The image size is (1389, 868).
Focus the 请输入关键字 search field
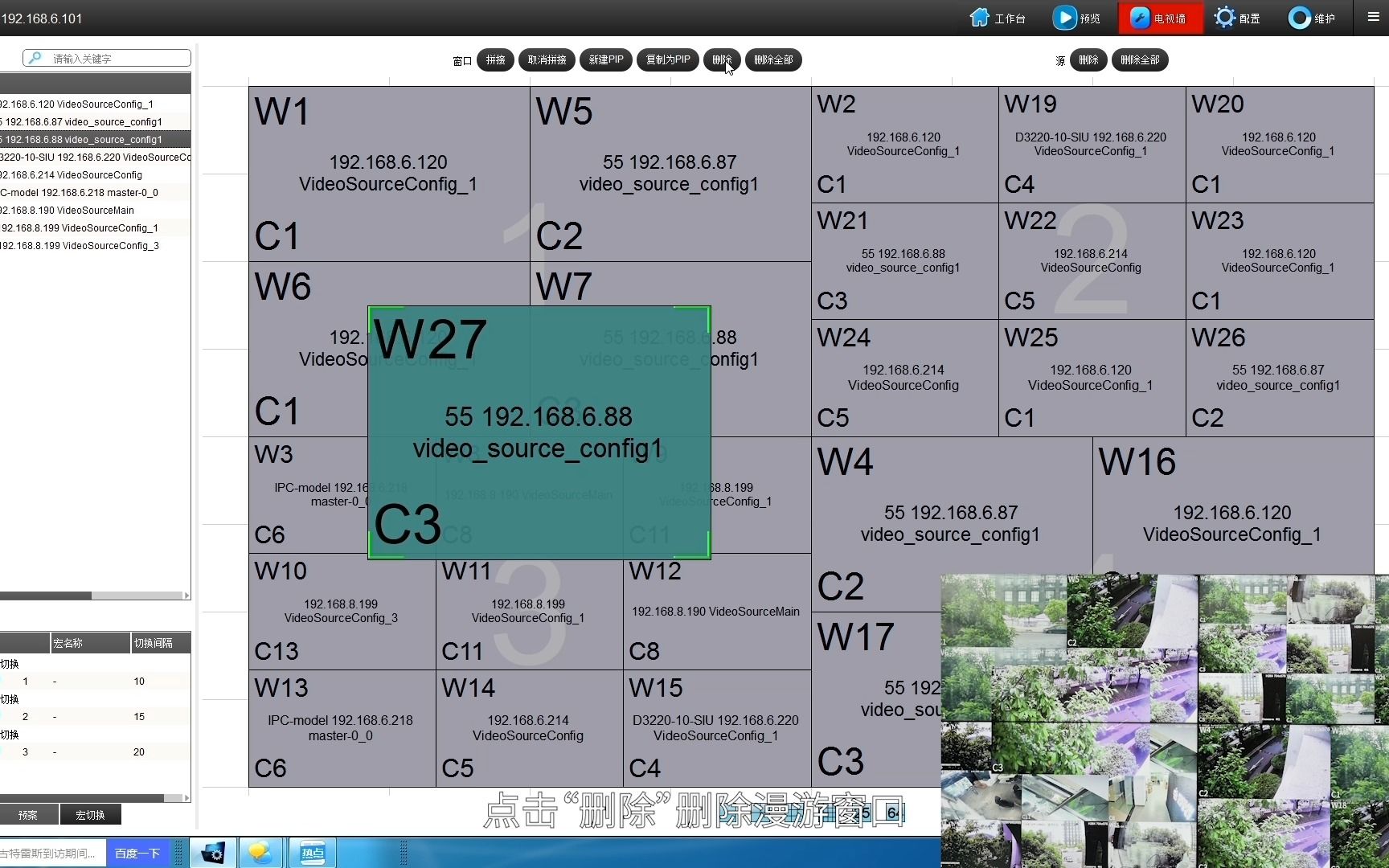tap(107, 58)
